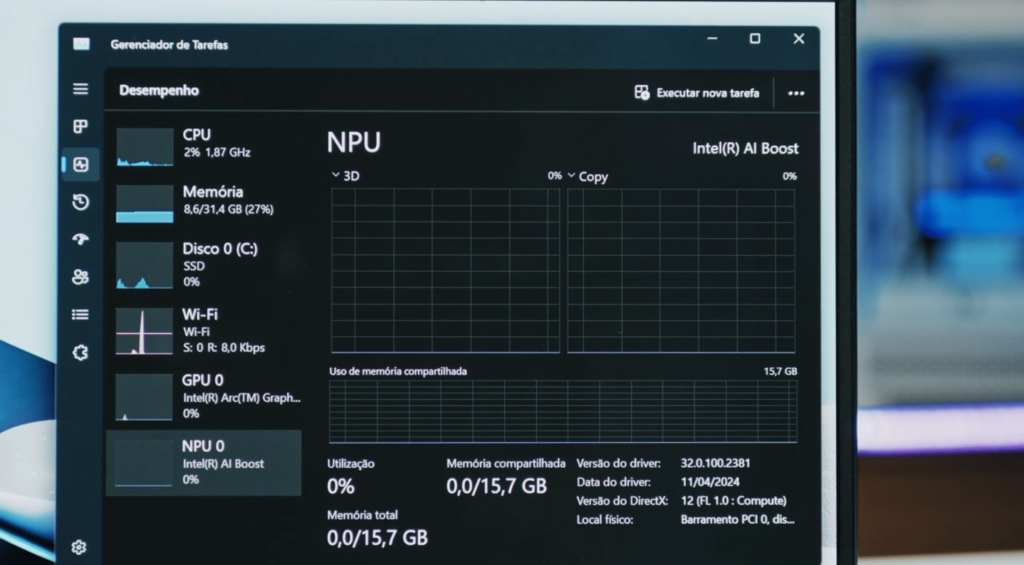This screenshot has width=1024, height=565.
Task: Select the CPU performance entry
Action: pos(204,146)
